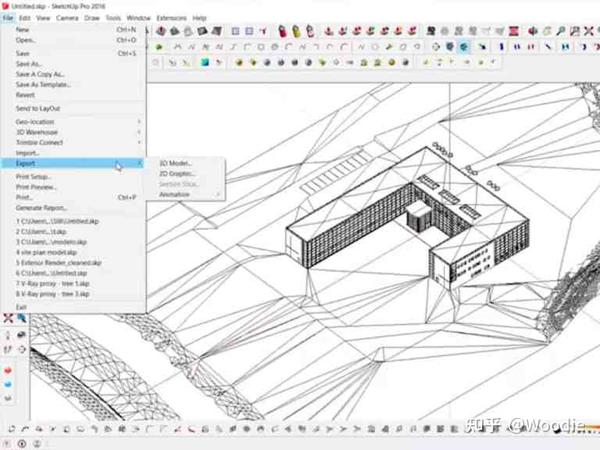This screenshot has width=600, height=450.
Task: Select Save As in File menu
Action: pyautogui.click(x=29, y=64)
